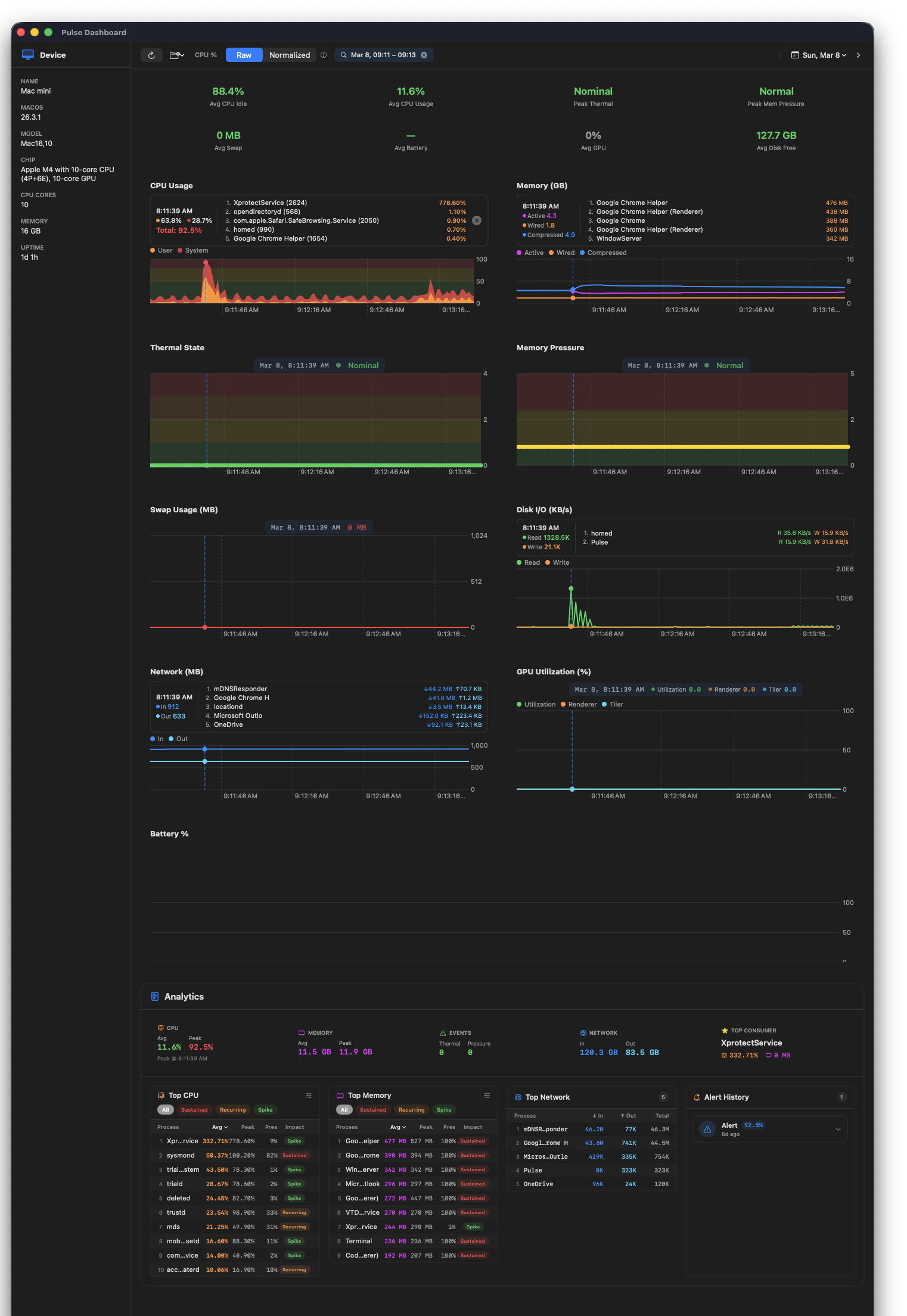This screenshot has height=1316, width=907.
Task: Filter Top CPU by Recurring
Action: (232, 1109)
